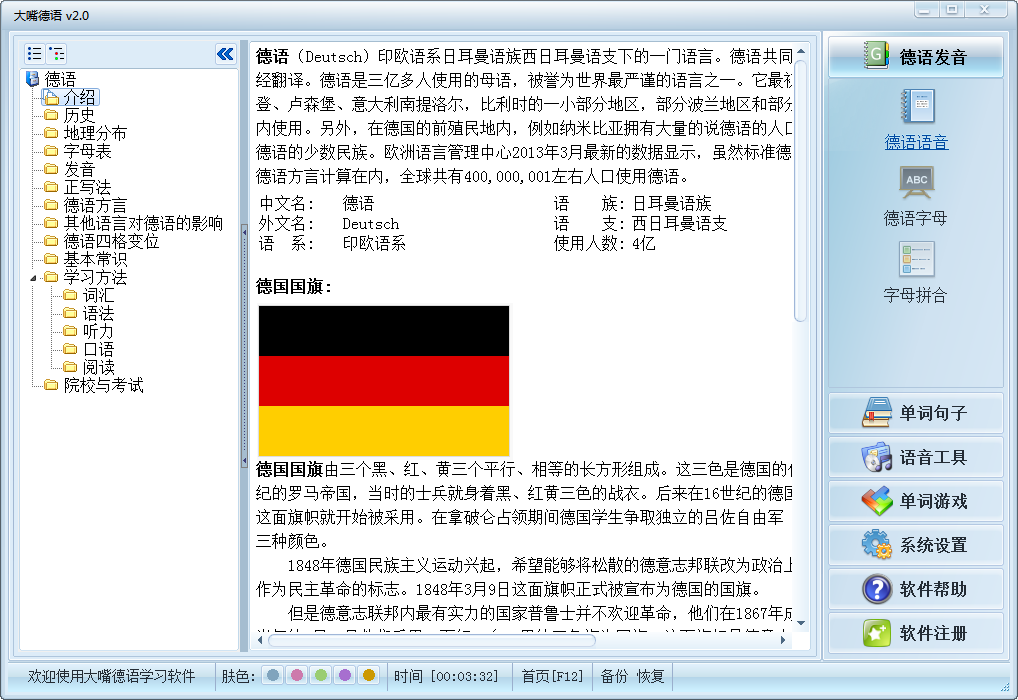Click the panel splitter collapse handle
Image resolution: width=1018 pixels, height=700 pixels.
coord(244,345)
